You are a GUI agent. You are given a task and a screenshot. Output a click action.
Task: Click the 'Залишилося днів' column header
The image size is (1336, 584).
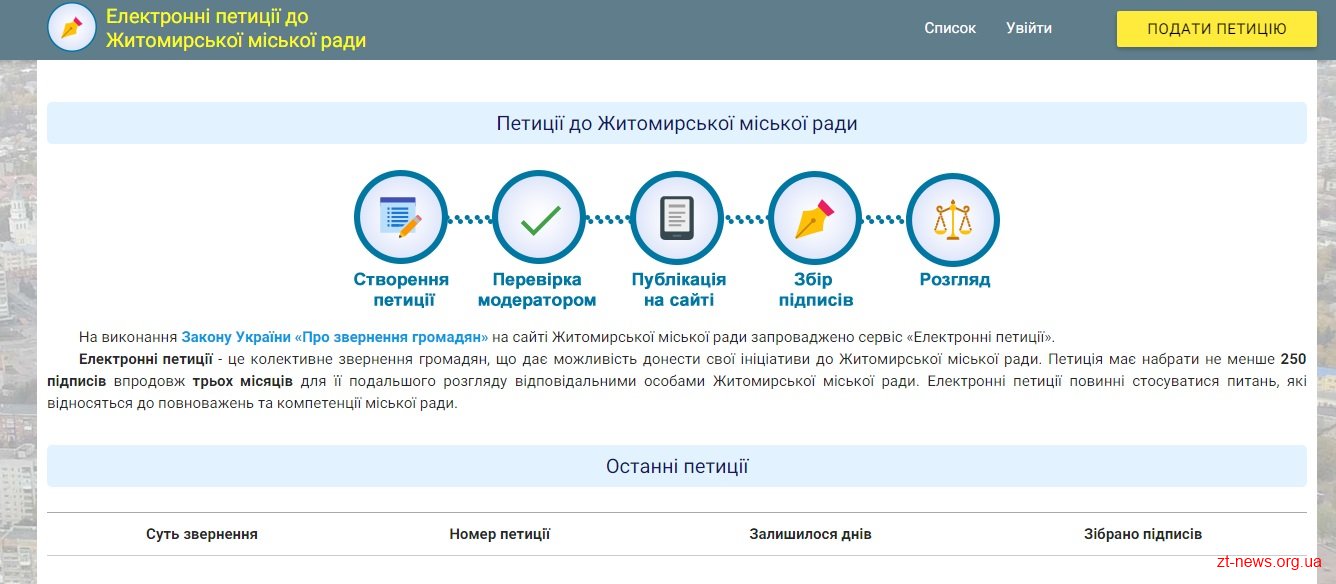coord(811,534)
